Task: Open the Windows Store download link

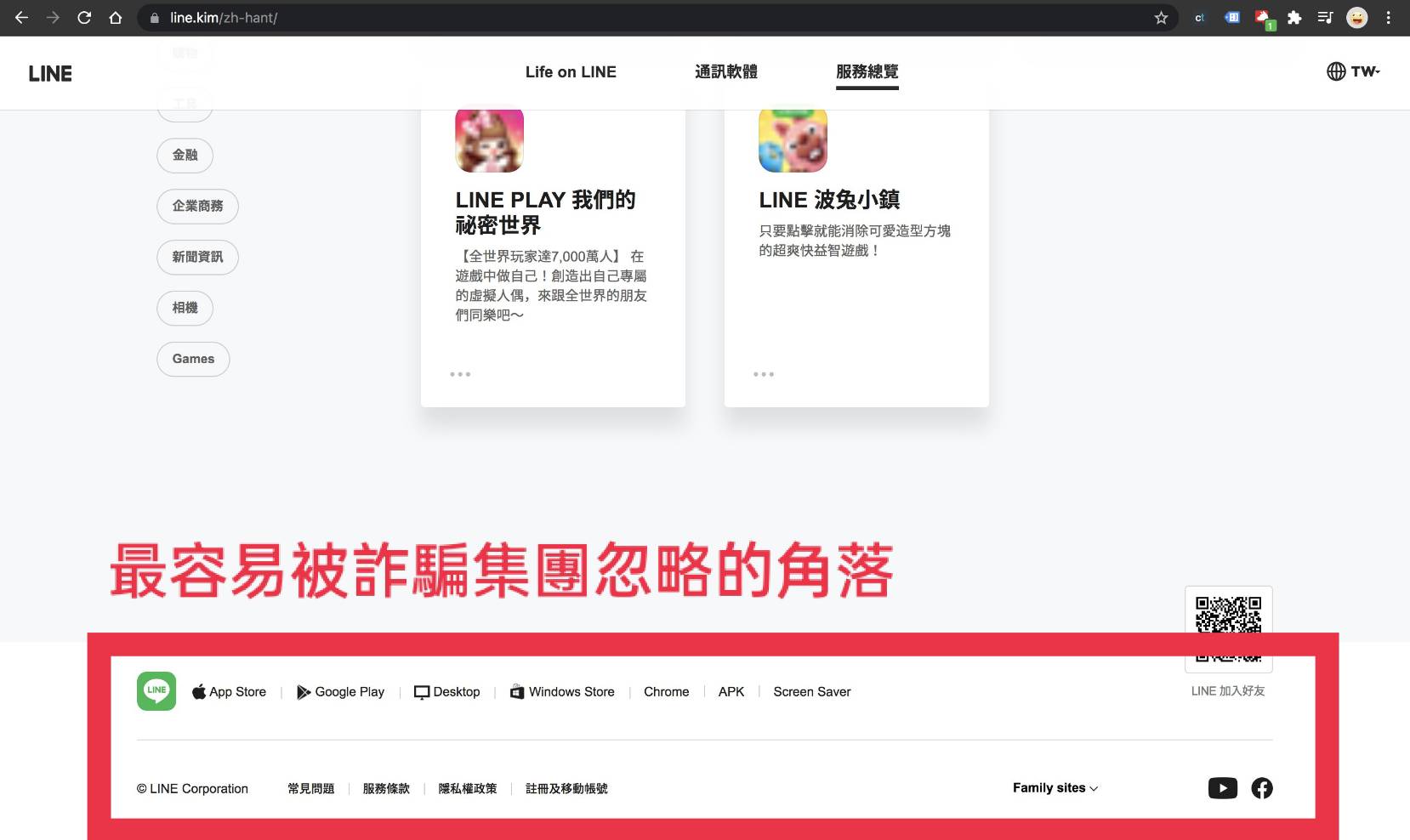Action: click(561, 692)
